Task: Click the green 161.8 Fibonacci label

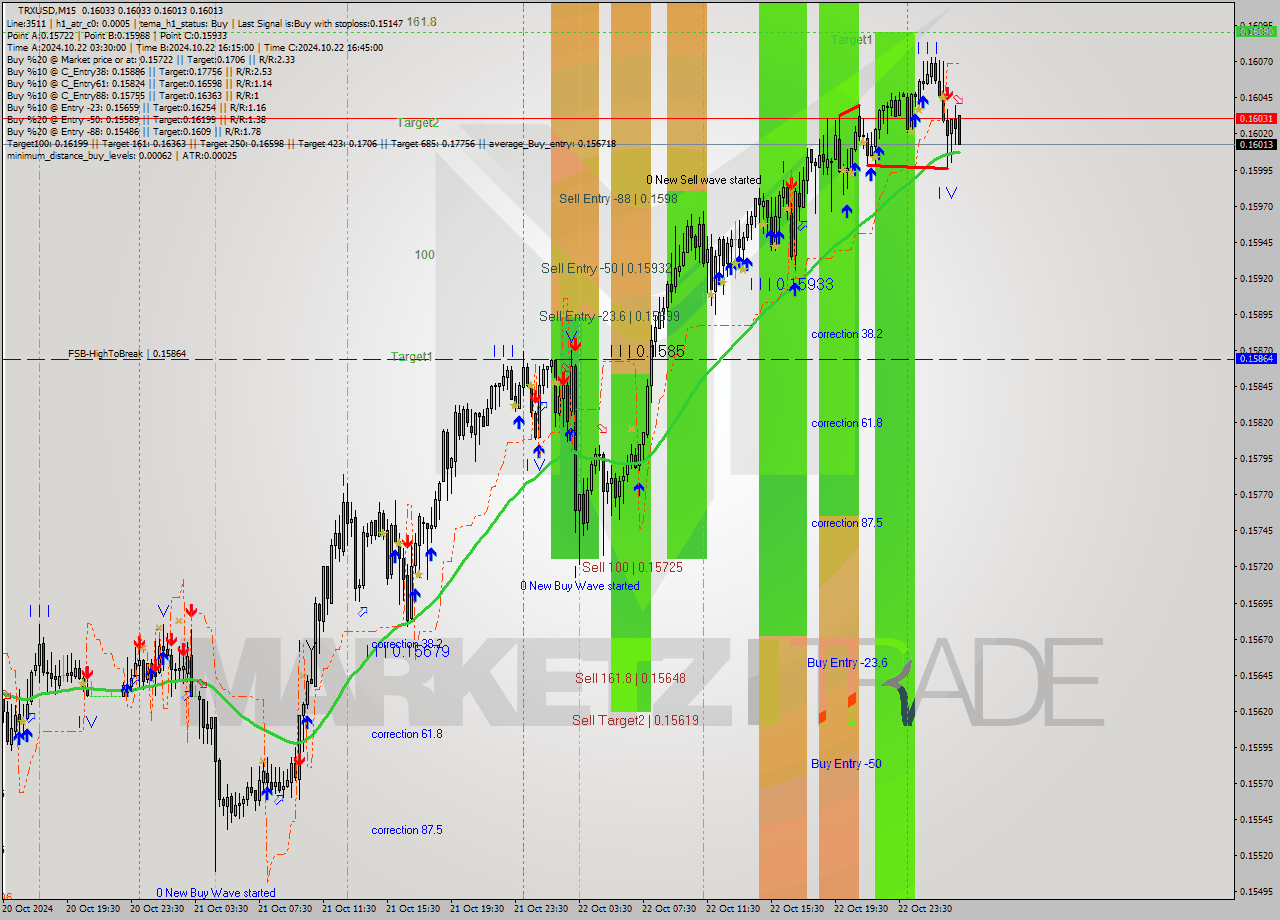Action: 421,21
